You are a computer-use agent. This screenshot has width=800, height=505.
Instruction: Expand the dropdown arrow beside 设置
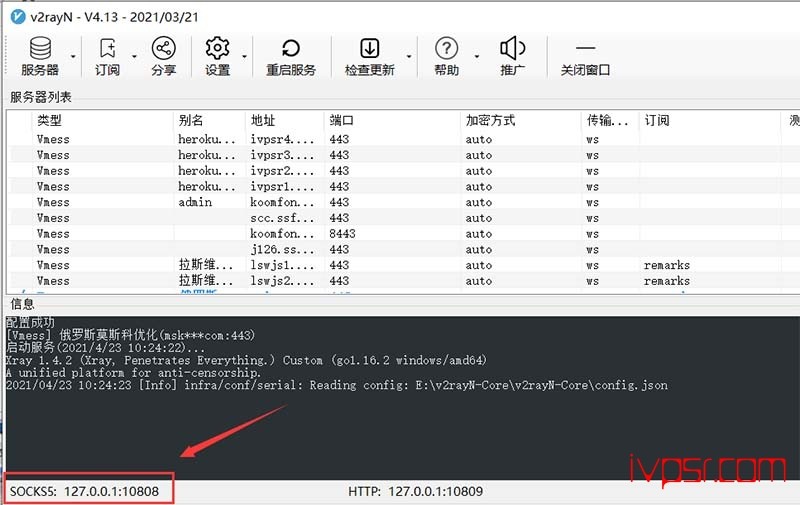pyautogui.click(x=244, y=56)
